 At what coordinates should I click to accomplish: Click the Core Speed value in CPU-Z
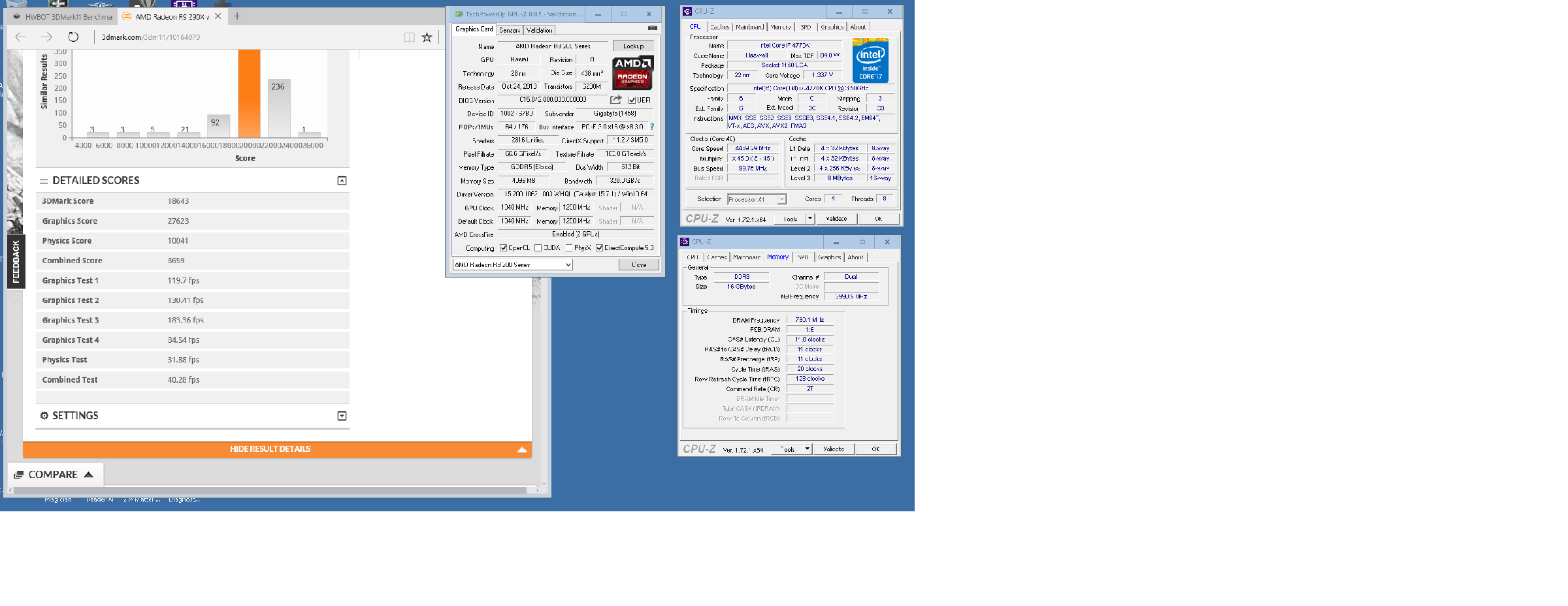[x=753, y=149]
